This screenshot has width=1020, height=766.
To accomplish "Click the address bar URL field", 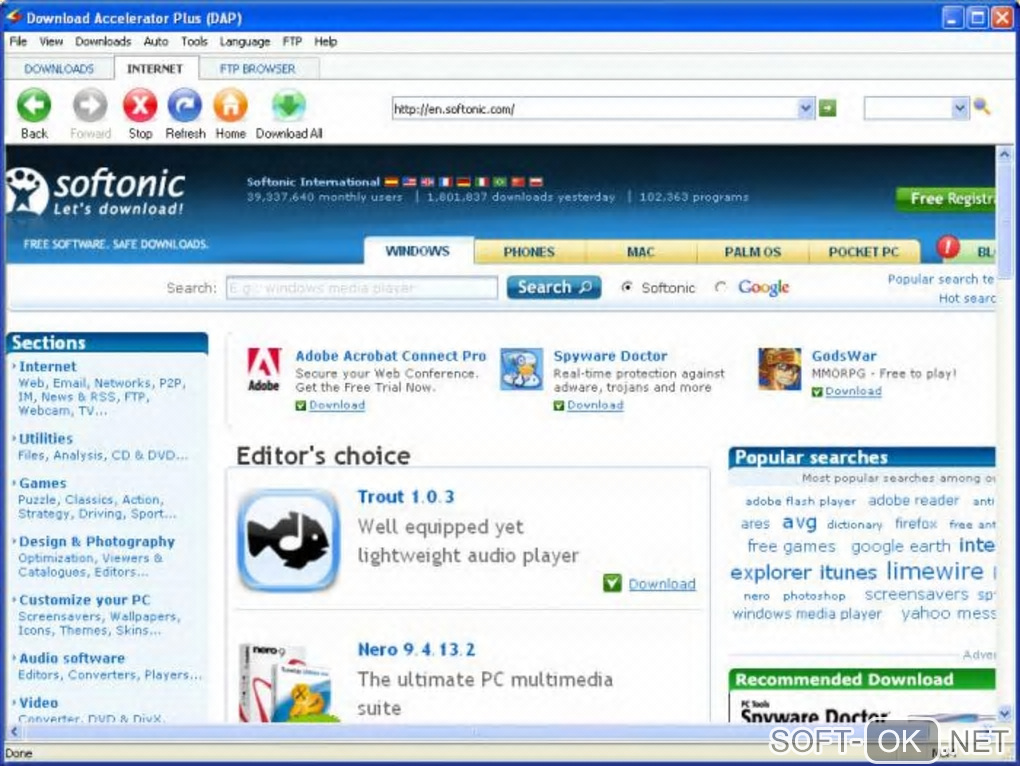I will (x=595, y=109).
